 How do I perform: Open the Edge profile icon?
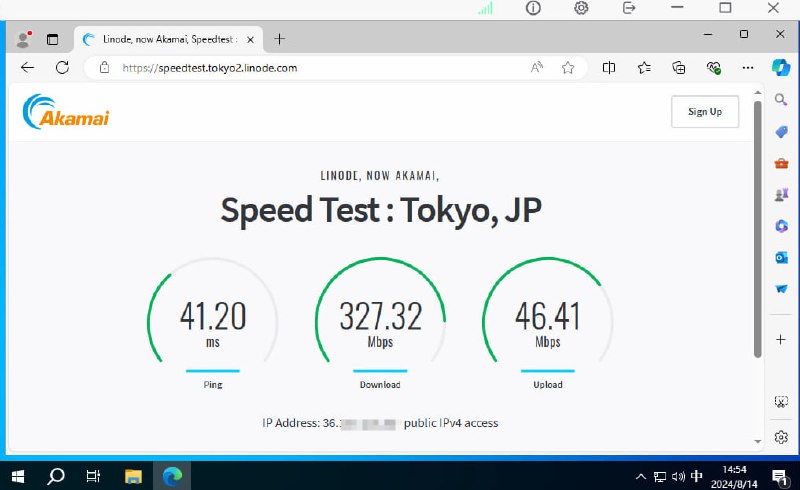pos(23,39)
